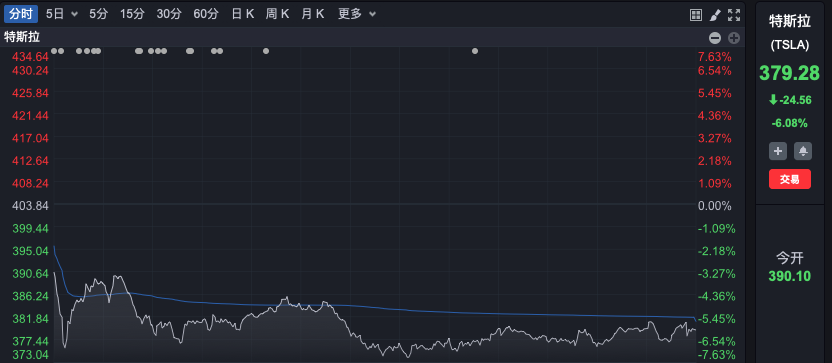Click the 今开 label
Screen dimensions: 832x363
pos(790,258)
